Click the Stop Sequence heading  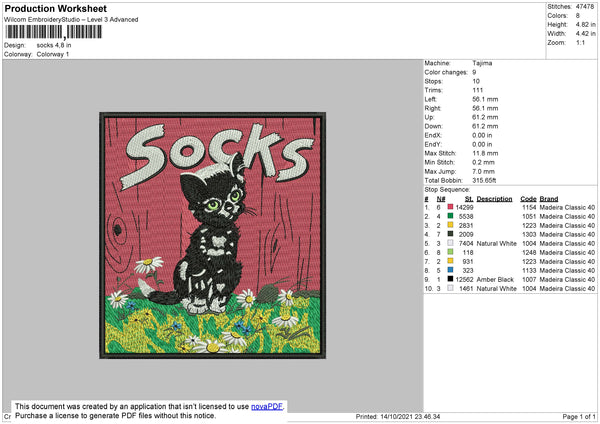[x=451, y=187]
